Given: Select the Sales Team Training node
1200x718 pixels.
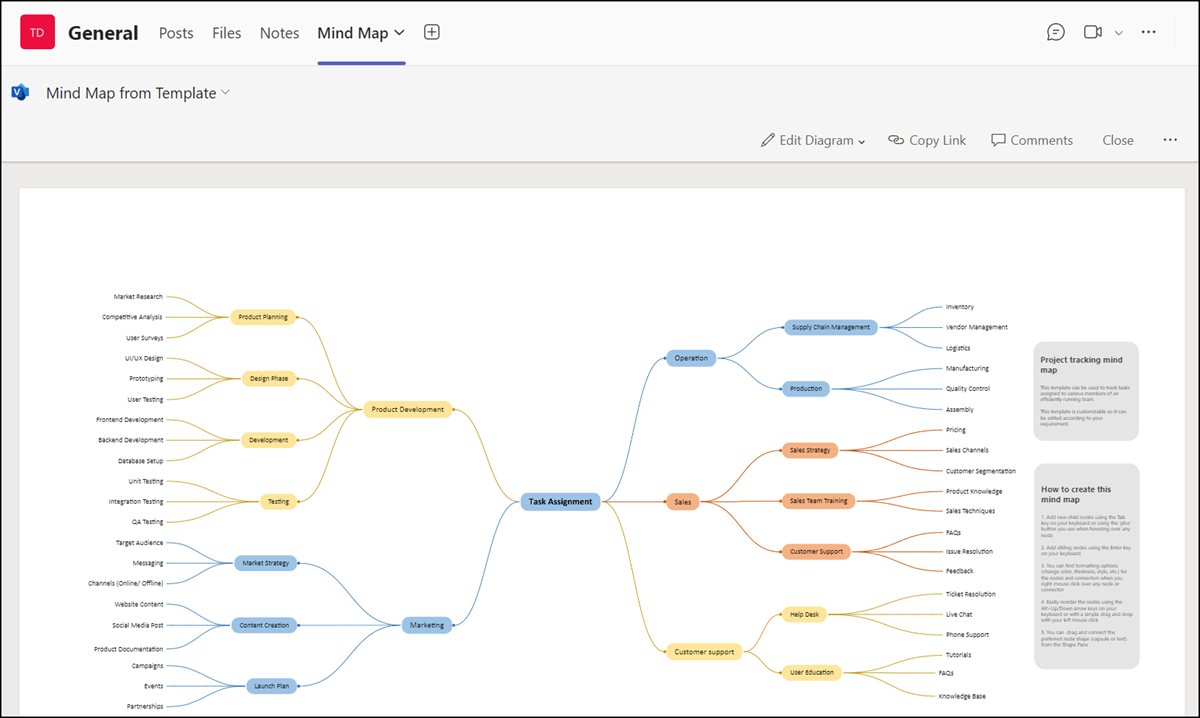Looking at the screenshot, I should [818, 501].
